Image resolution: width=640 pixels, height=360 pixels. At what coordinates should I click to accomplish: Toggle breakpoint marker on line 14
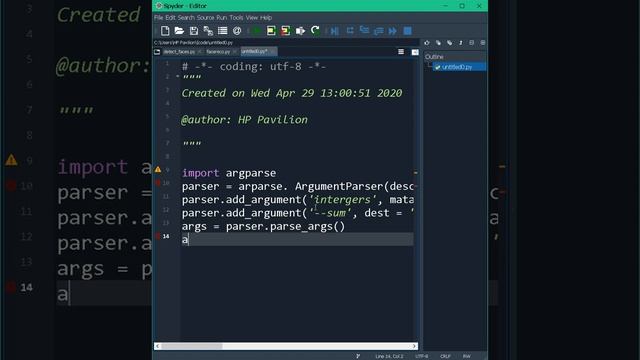158,236
